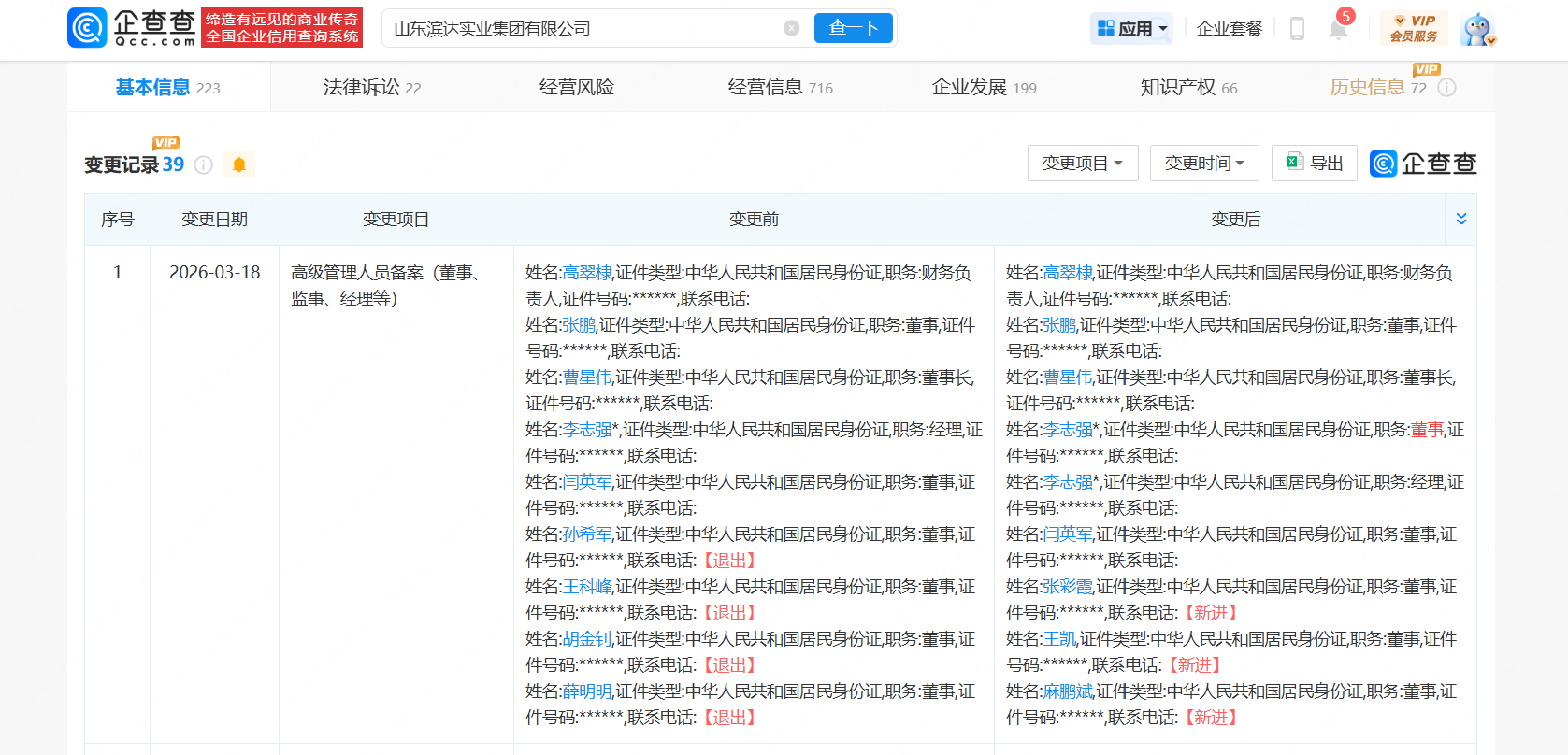Switch to 知识产权 tab
This screenshot has height=755, width=1568.
1187,88
